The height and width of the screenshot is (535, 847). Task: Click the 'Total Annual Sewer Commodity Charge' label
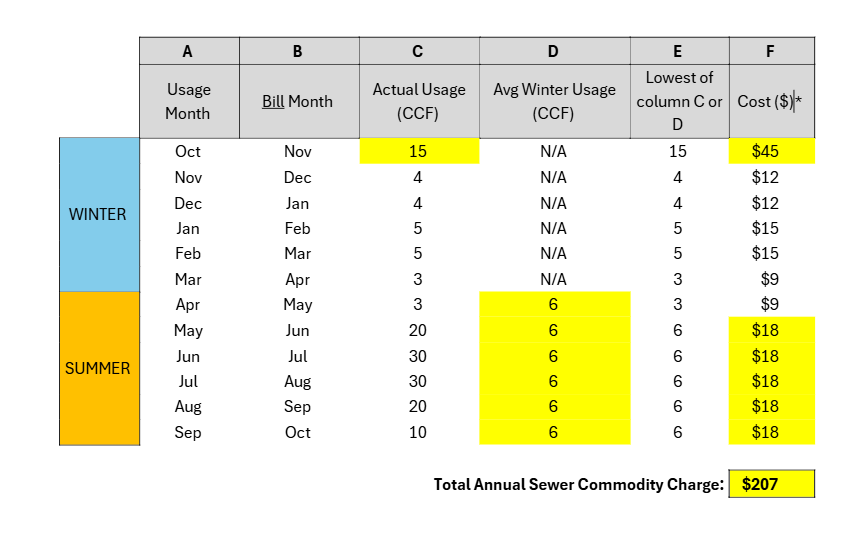(578, 484)
